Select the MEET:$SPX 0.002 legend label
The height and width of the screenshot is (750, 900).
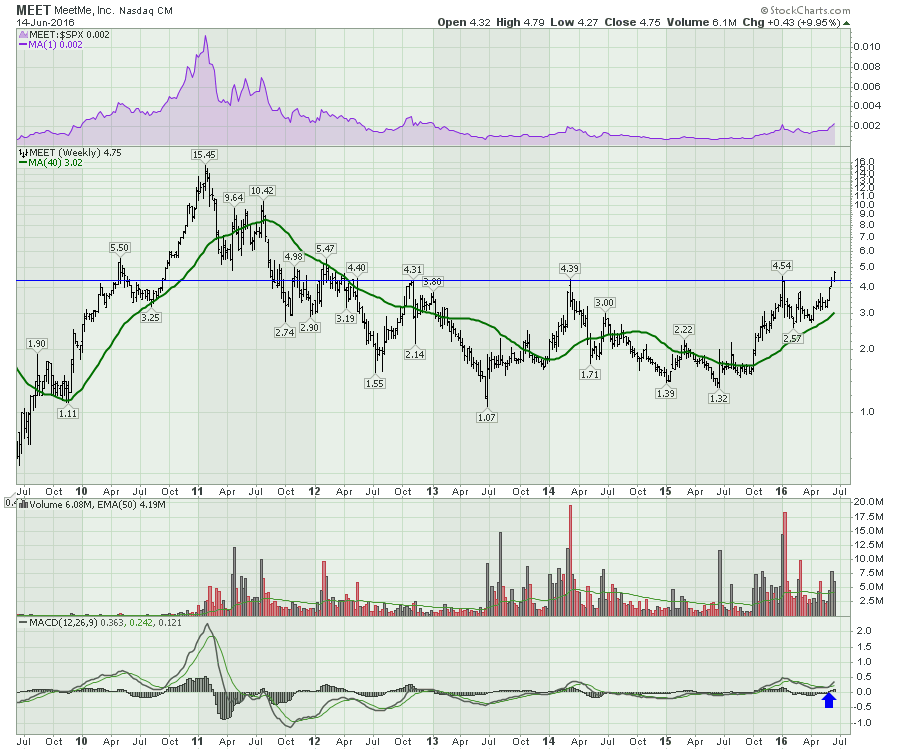pyautogui.click(x=69, y=34)
